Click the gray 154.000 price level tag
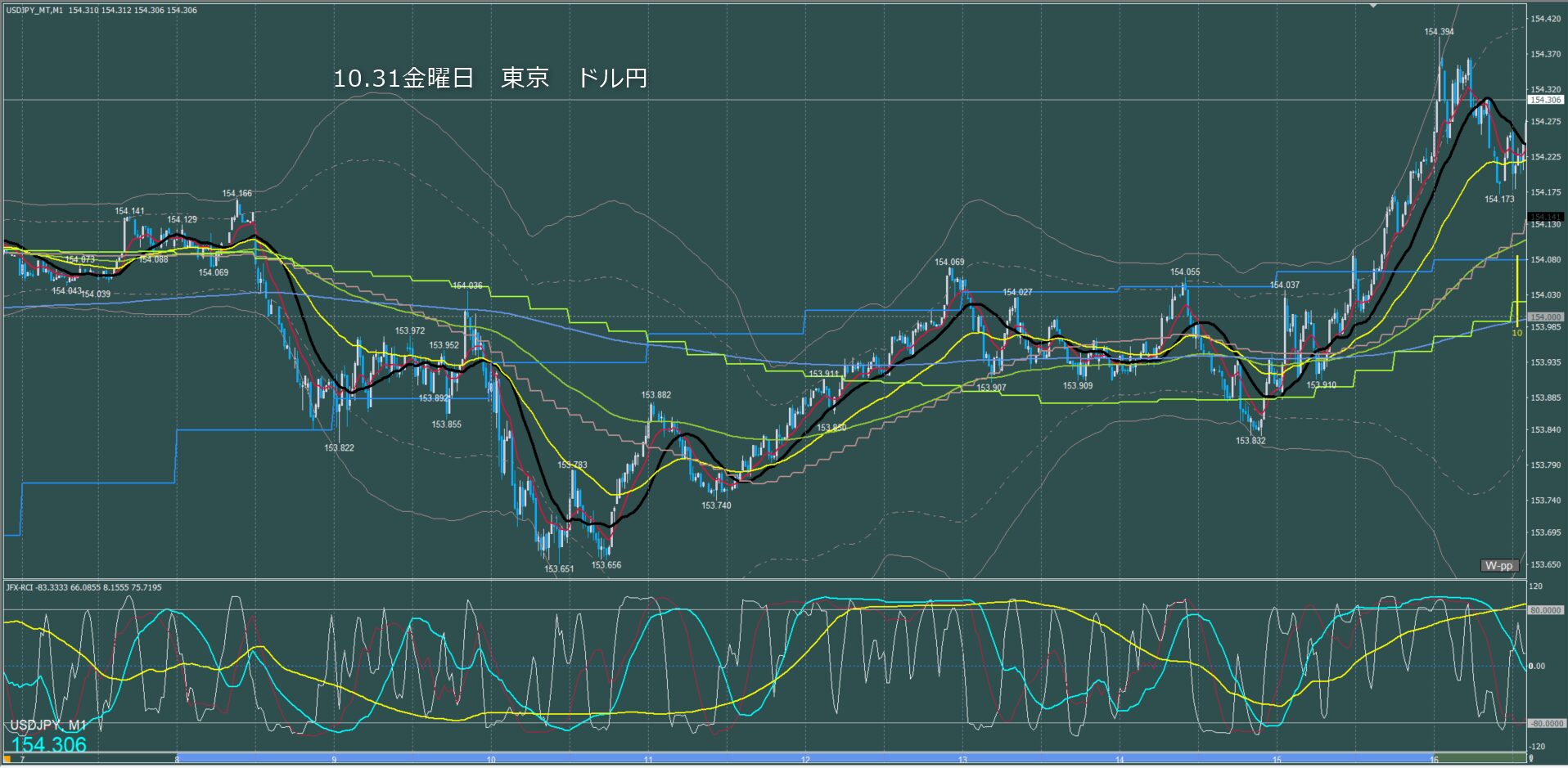Screen dimensions: 1568x768 [x=1545, y=317]
